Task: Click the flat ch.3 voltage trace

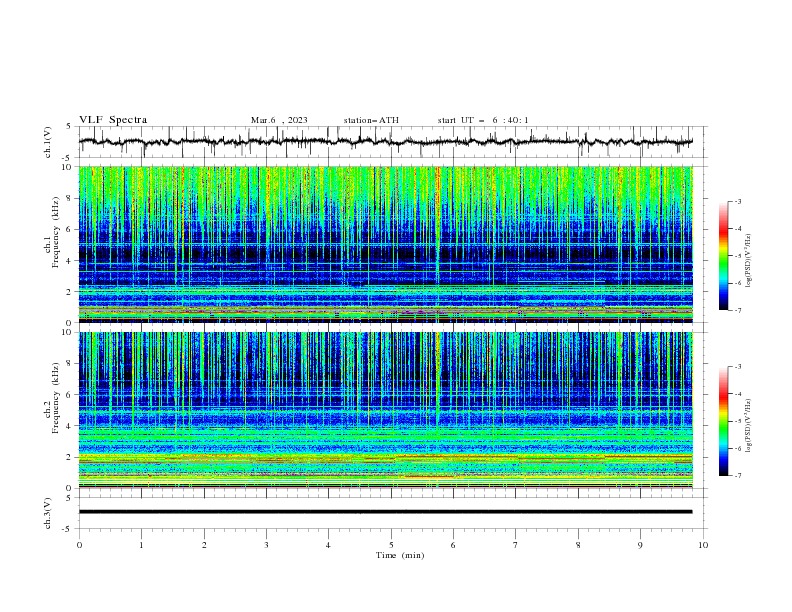Action: (385, 512)
